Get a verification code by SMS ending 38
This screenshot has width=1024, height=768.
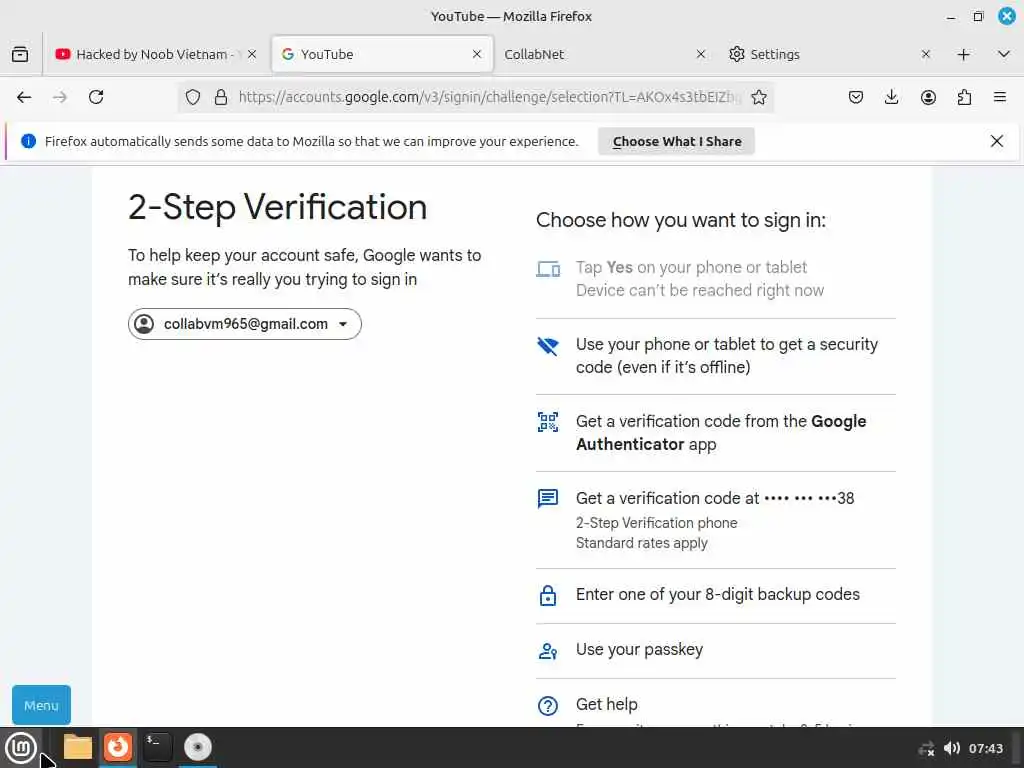click(x=716, y=520)
